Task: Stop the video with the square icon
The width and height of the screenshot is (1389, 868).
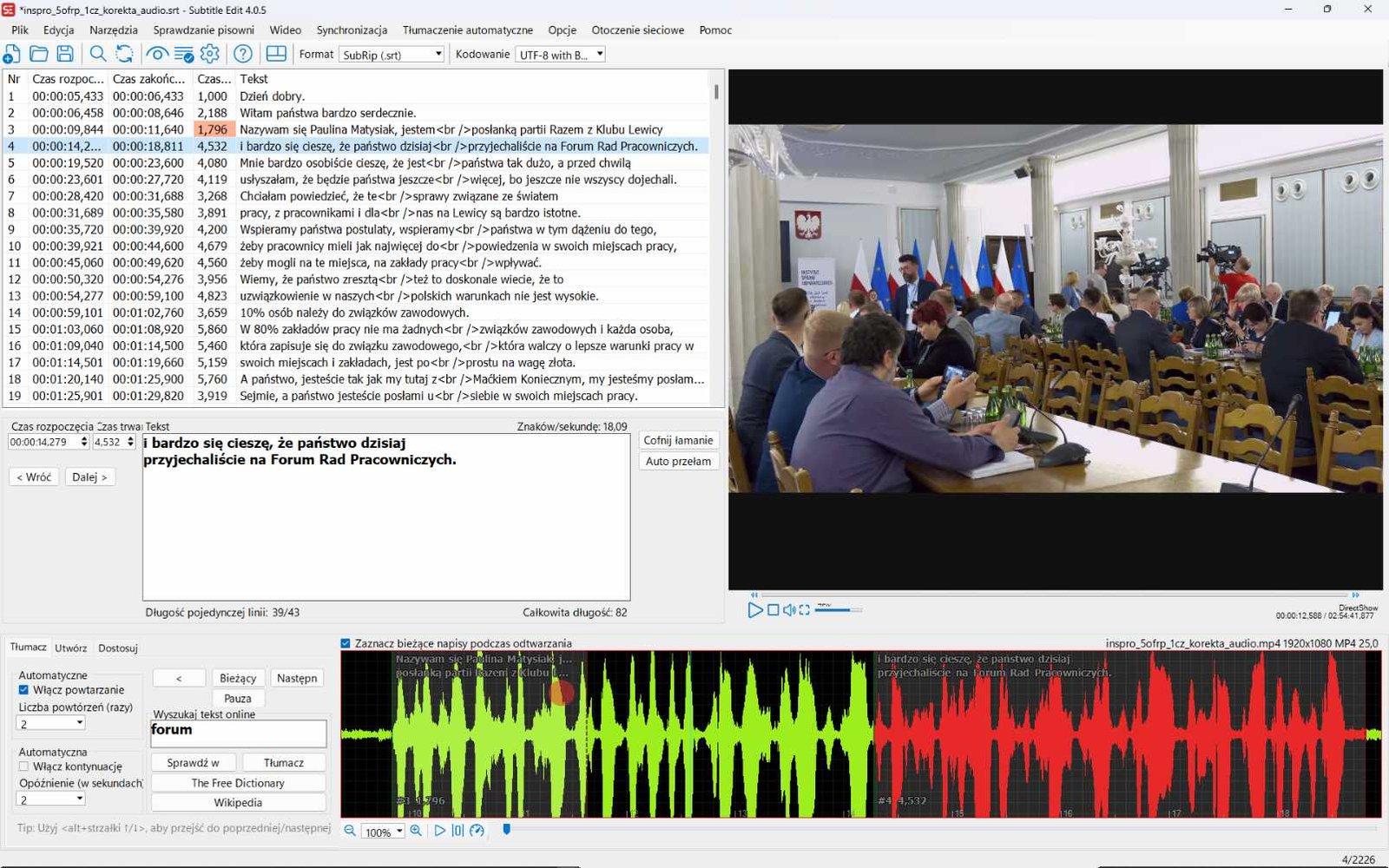Action: coord(773,610)
